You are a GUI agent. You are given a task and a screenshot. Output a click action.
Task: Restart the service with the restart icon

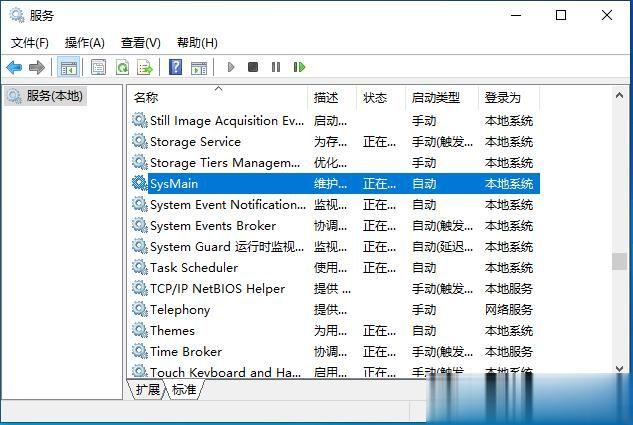coord(299,67)
